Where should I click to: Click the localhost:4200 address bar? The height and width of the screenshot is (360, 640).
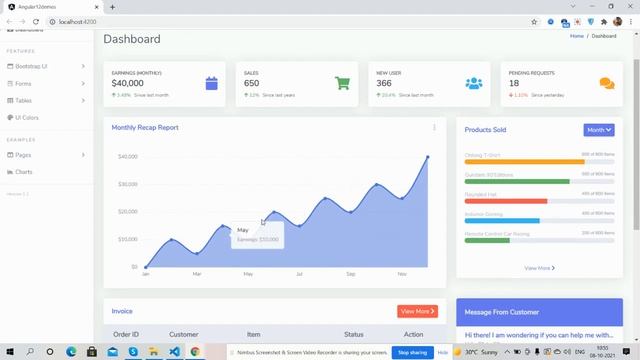pyautogui.click(x=286, y=22)
